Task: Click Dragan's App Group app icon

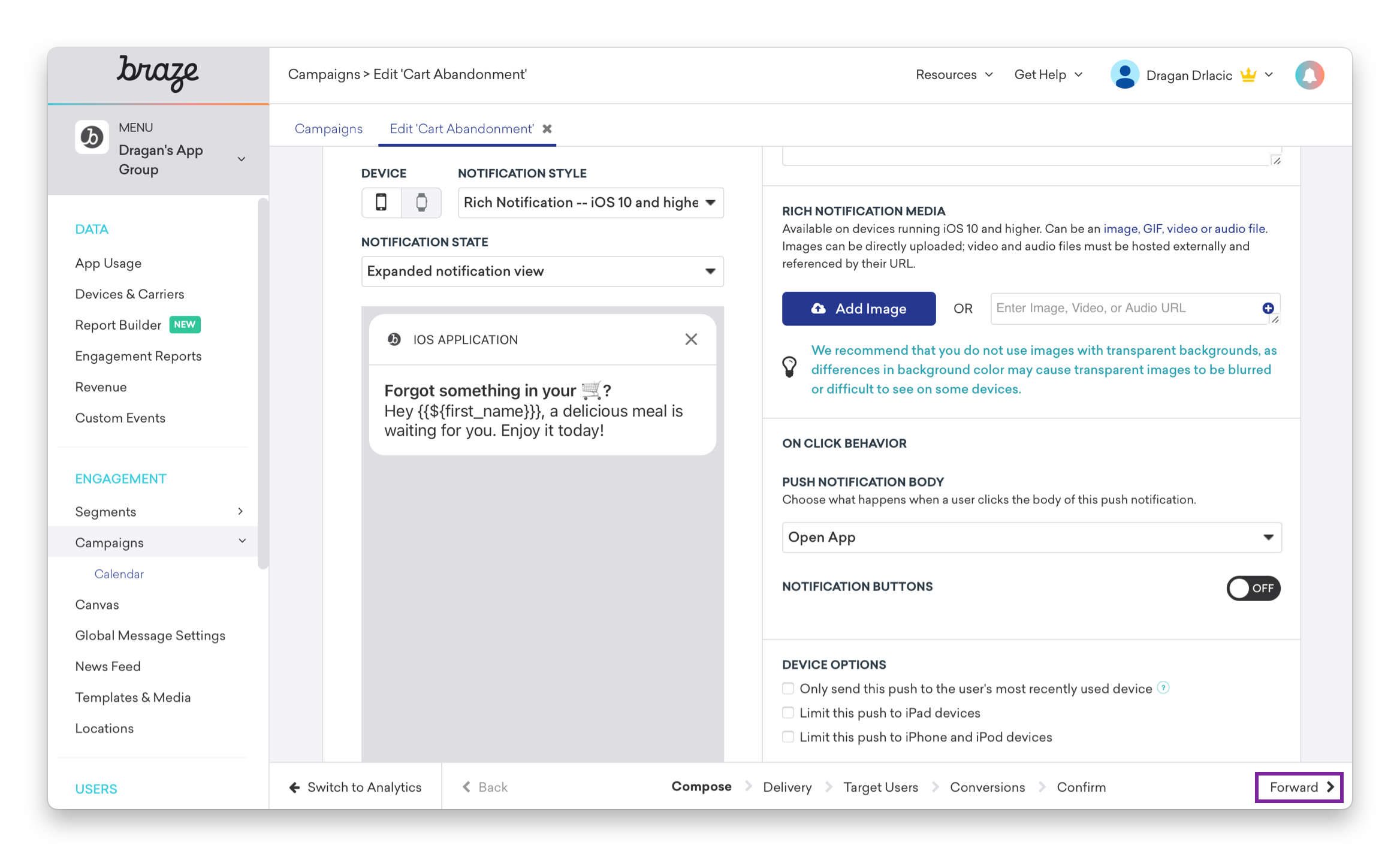Action: tap(92, 137)
